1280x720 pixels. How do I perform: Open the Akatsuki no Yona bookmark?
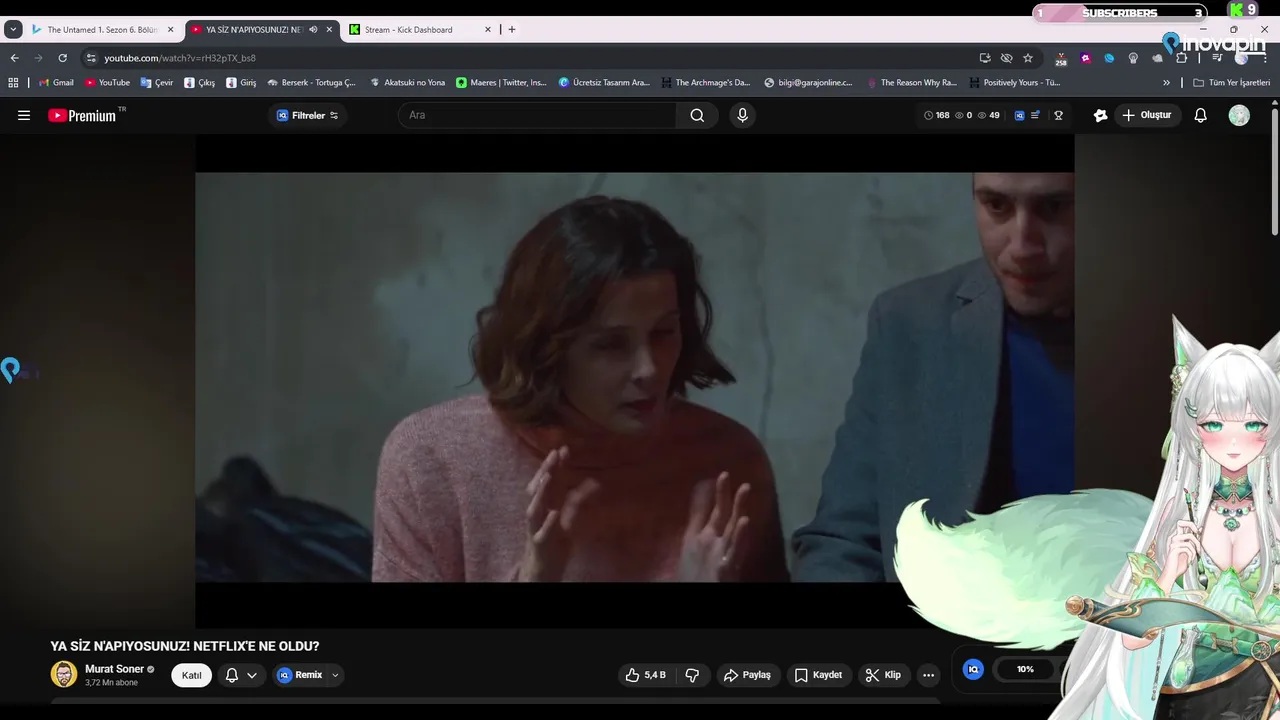(407, 83)
